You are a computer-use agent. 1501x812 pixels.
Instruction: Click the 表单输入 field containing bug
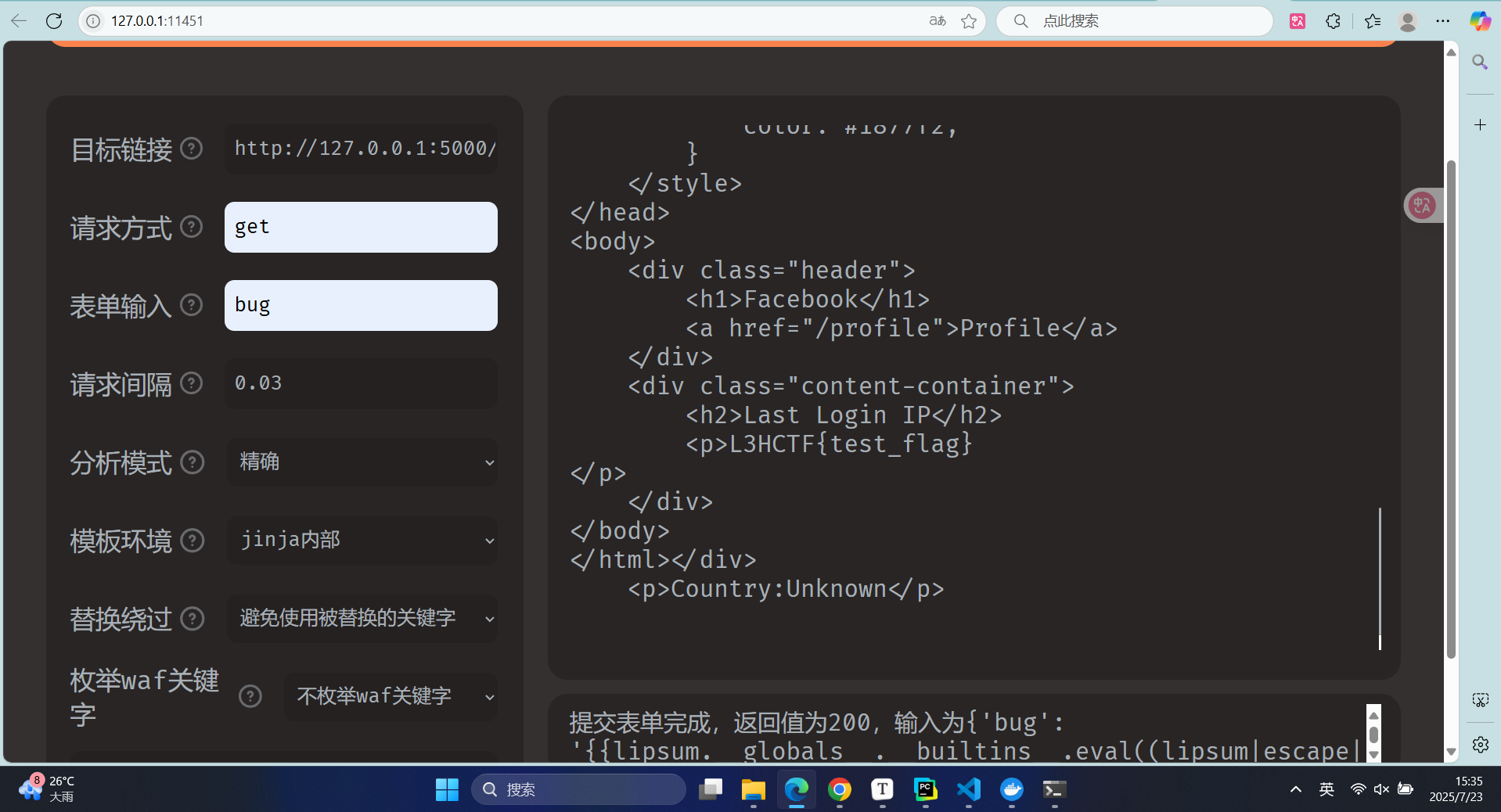point(361,305)
